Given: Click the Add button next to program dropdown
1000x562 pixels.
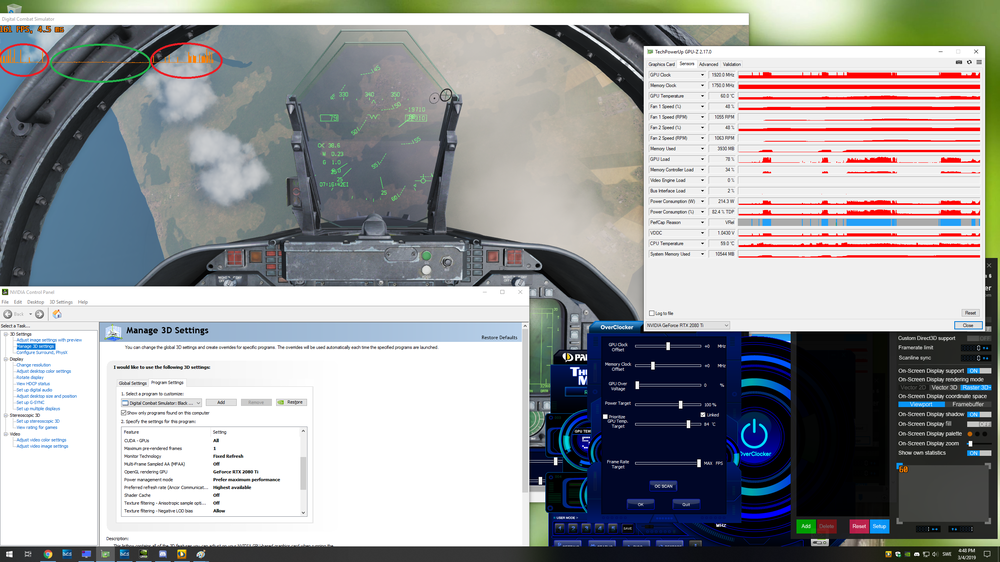Looking at the screenshot, I should tap(221, 403).
